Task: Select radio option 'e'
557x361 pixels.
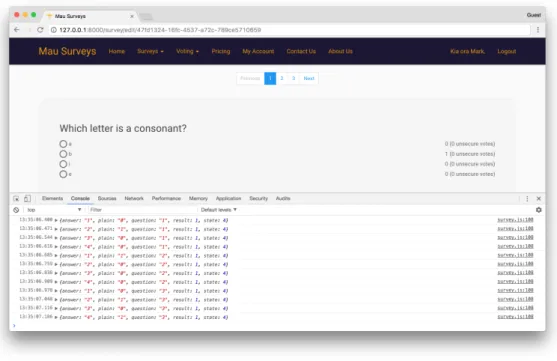Action: pos(63,174)
